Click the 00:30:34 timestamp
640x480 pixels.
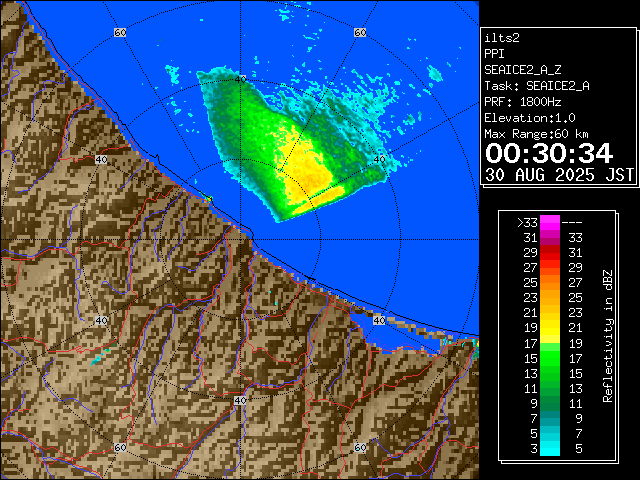[x=548, y=152]
